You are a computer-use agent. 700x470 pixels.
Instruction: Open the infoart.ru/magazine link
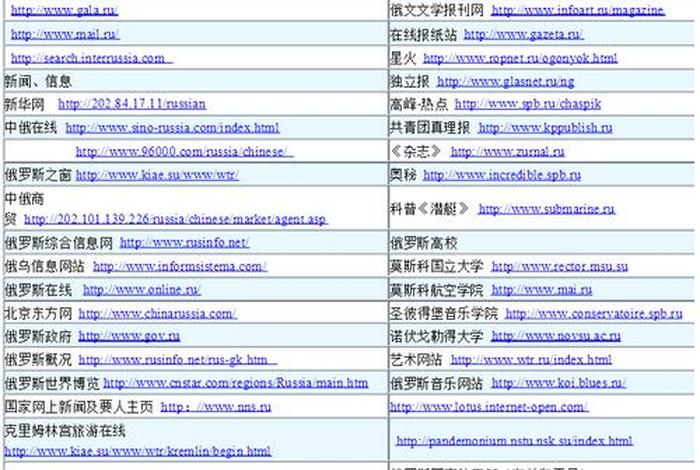coord(578,10)
